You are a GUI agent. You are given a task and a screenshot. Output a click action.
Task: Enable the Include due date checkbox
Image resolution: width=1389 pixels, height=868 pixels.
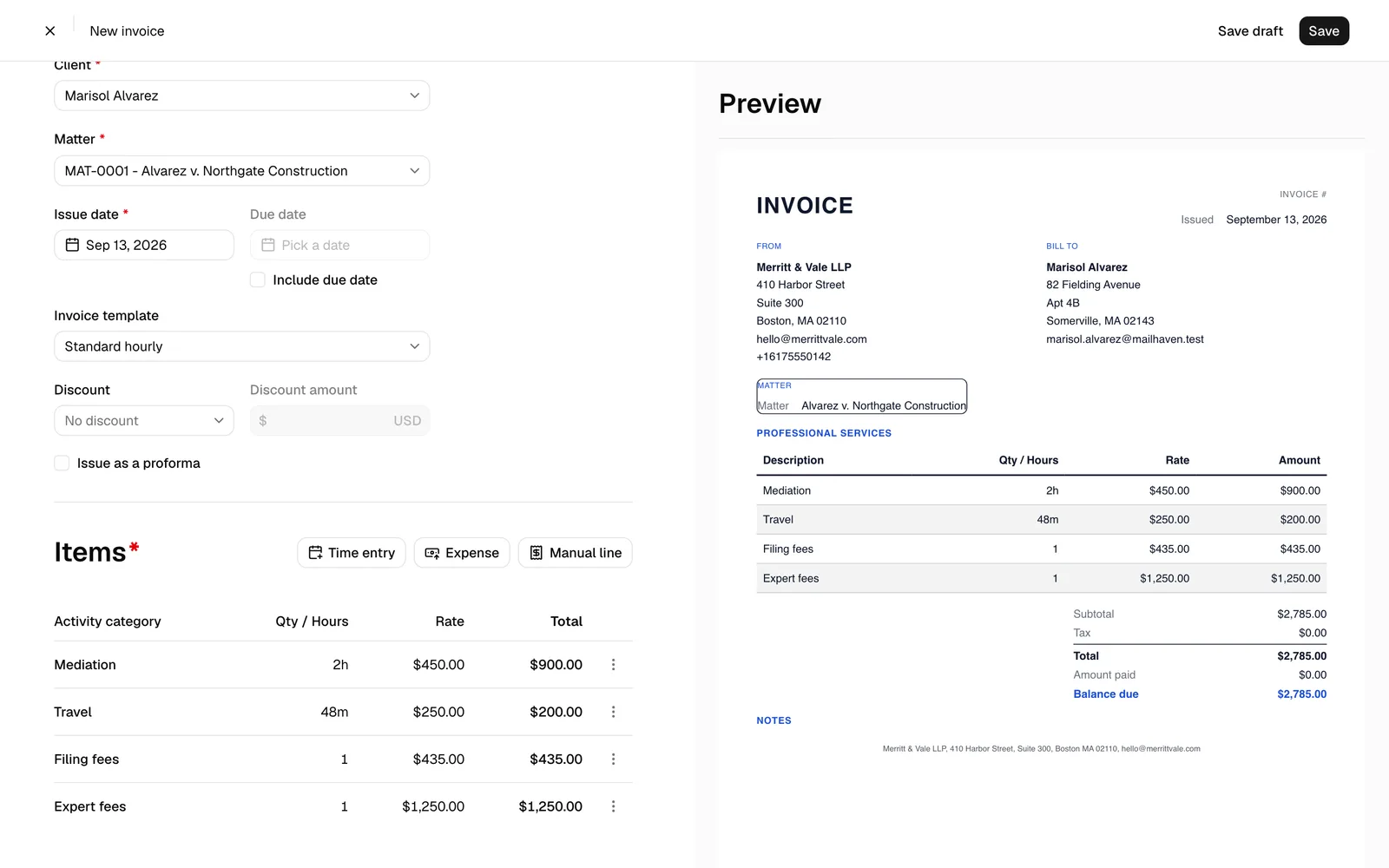coord(258,279)
